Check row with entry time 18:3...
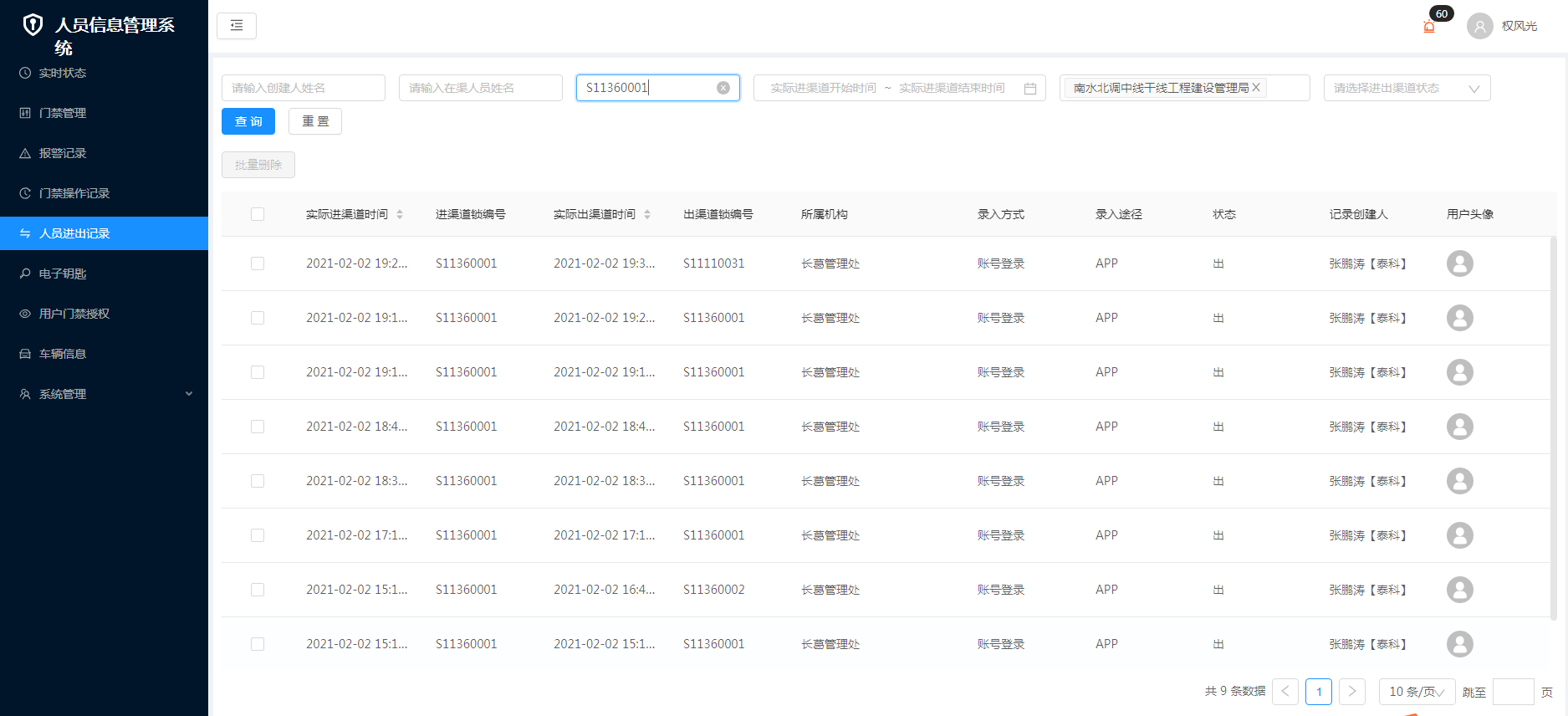This screenshot has height=716, width=1568. pyautogui.click(x=258, y=481)
